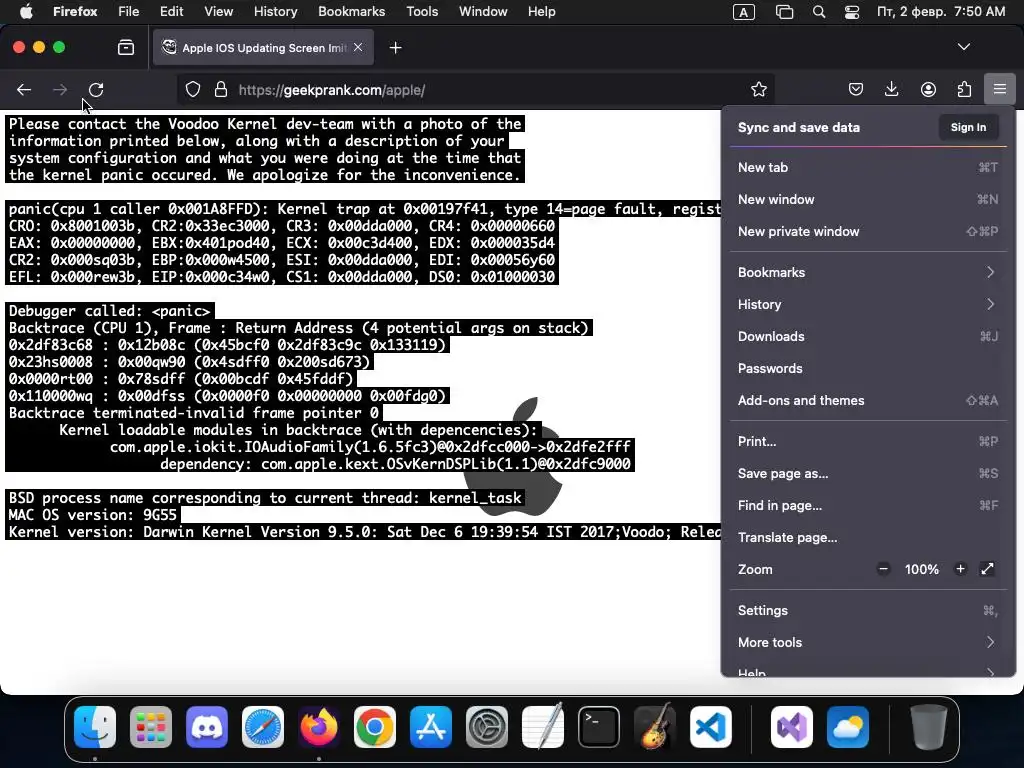Screen dimensions: 1024x768
Task: Open the Trash in the Dock
Action: click(x=929, y=727)
